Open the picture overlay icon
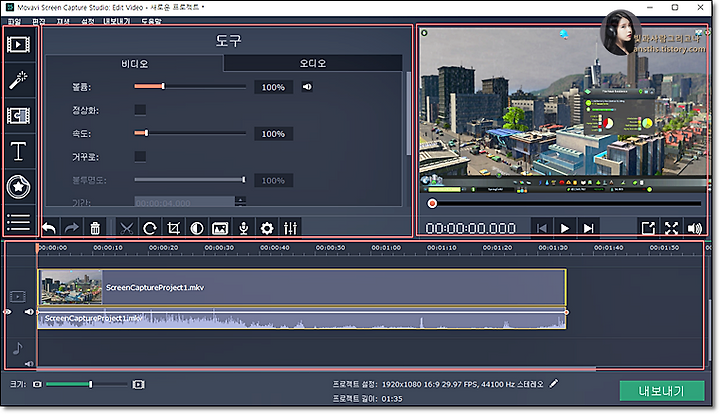The image size is (720, 414). [x=220, y=228]
